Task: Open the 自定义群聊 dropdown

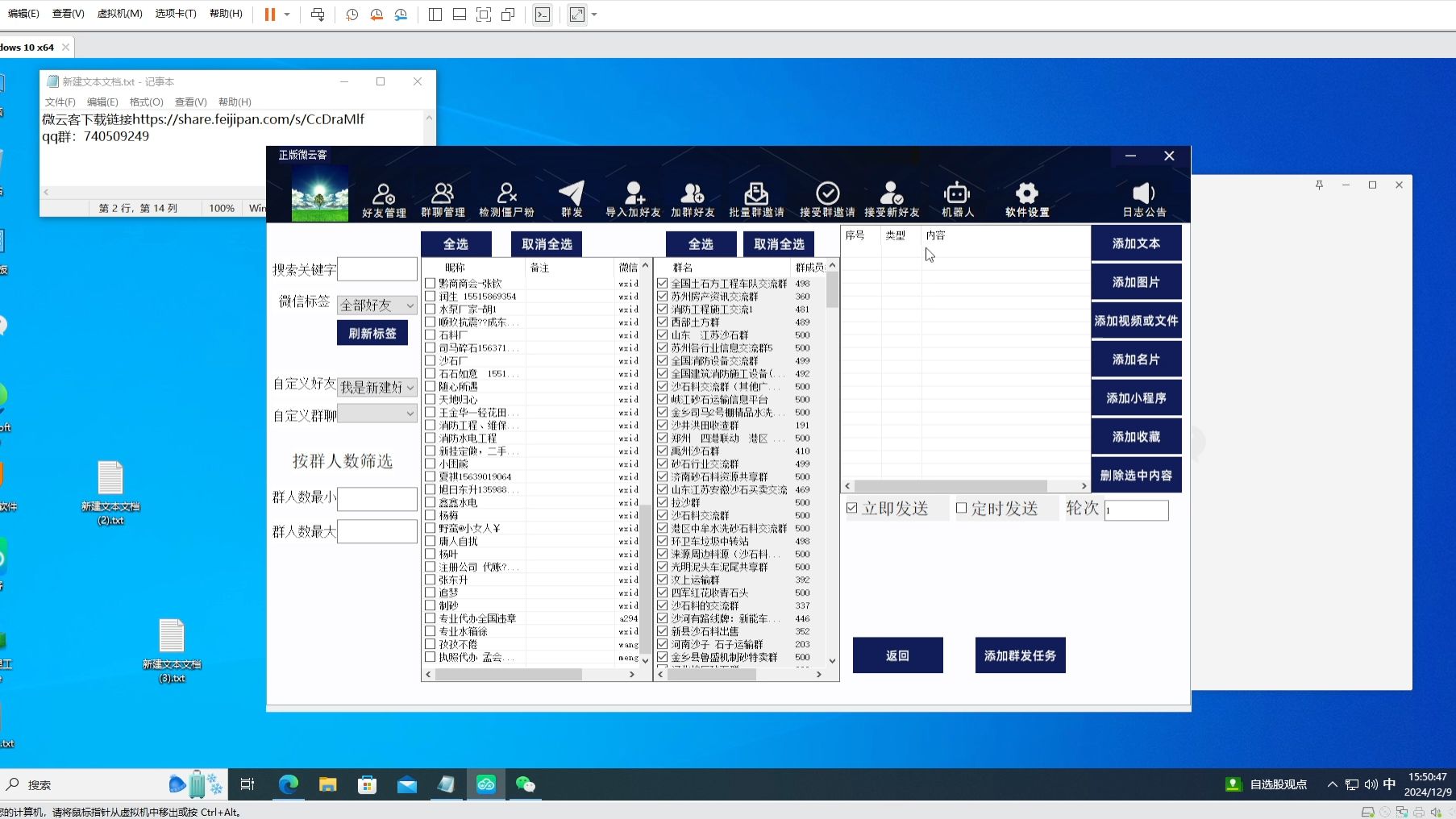Action: [376, 414]
